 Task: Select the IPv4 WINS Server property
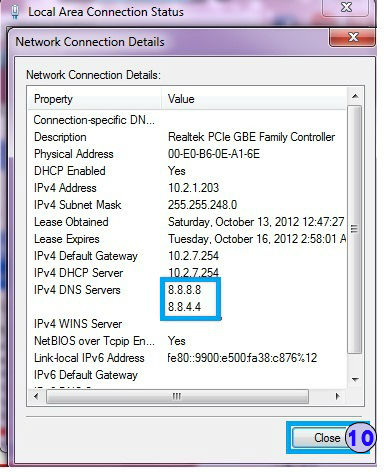click(78, 324)
